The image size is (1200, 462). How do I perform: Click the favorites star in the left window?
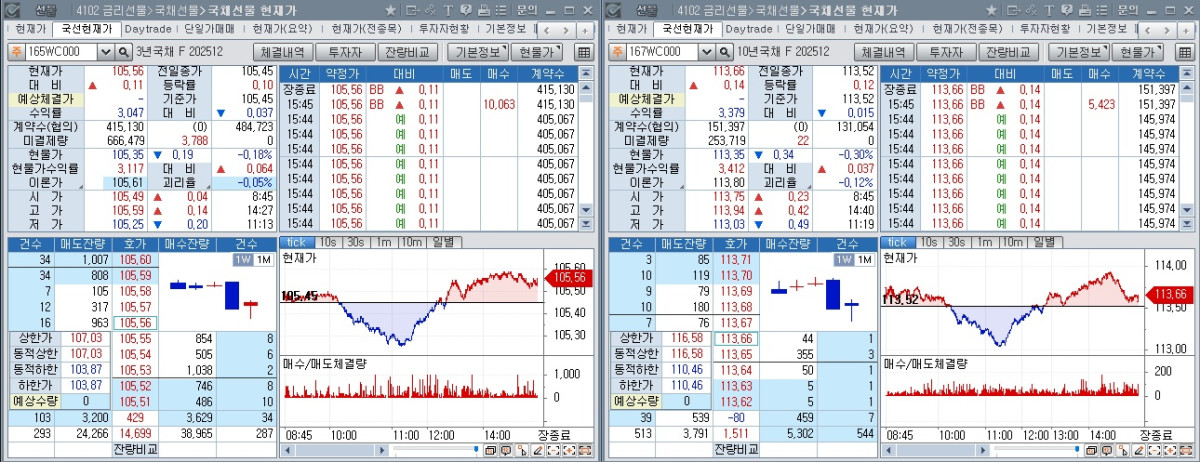point(390,10)
